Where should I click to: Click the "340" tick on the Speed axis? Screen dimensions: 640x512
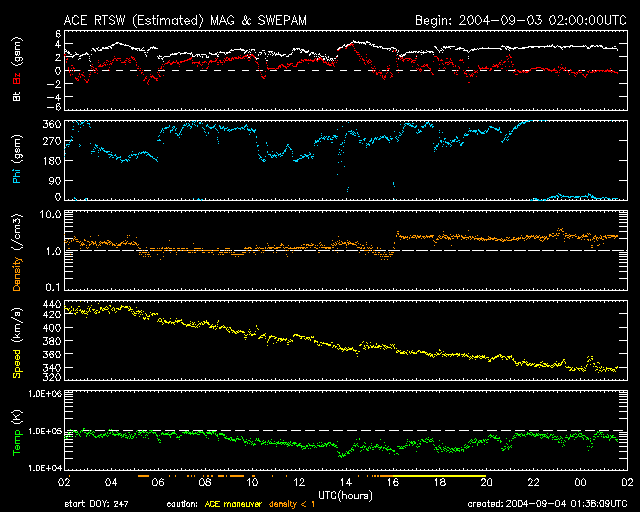click(52, 367)
